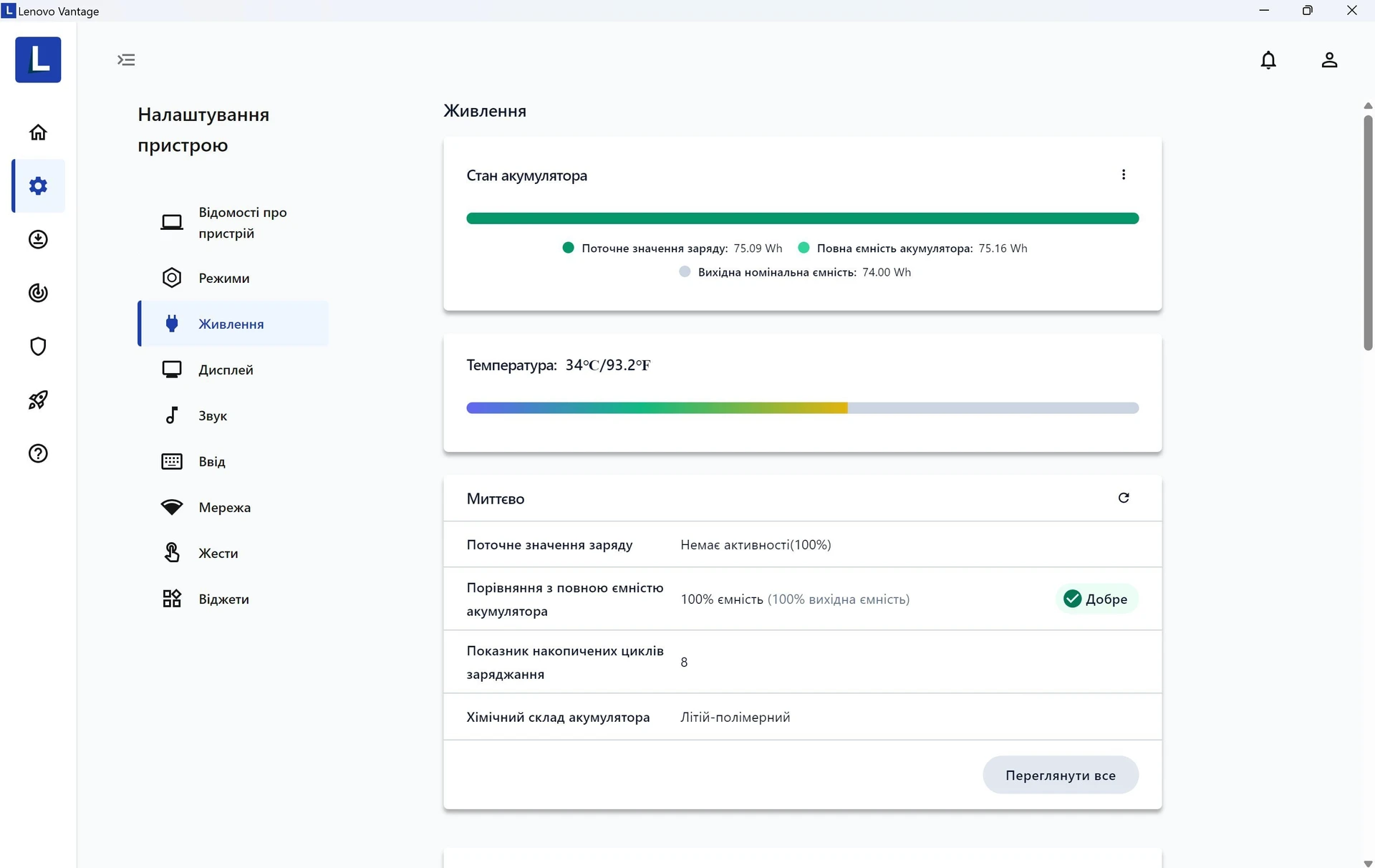Open the Режими settings page
The image size is (1375, 868).
233,278
